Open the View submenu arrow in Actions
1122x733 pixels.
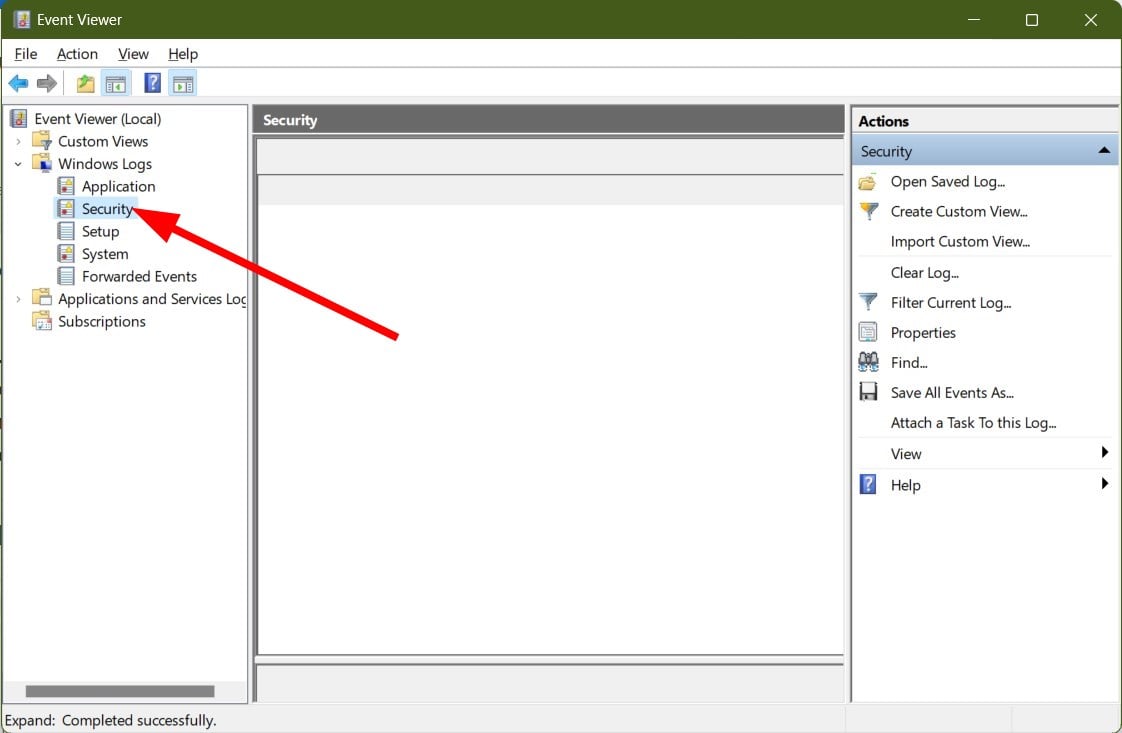1105,452
